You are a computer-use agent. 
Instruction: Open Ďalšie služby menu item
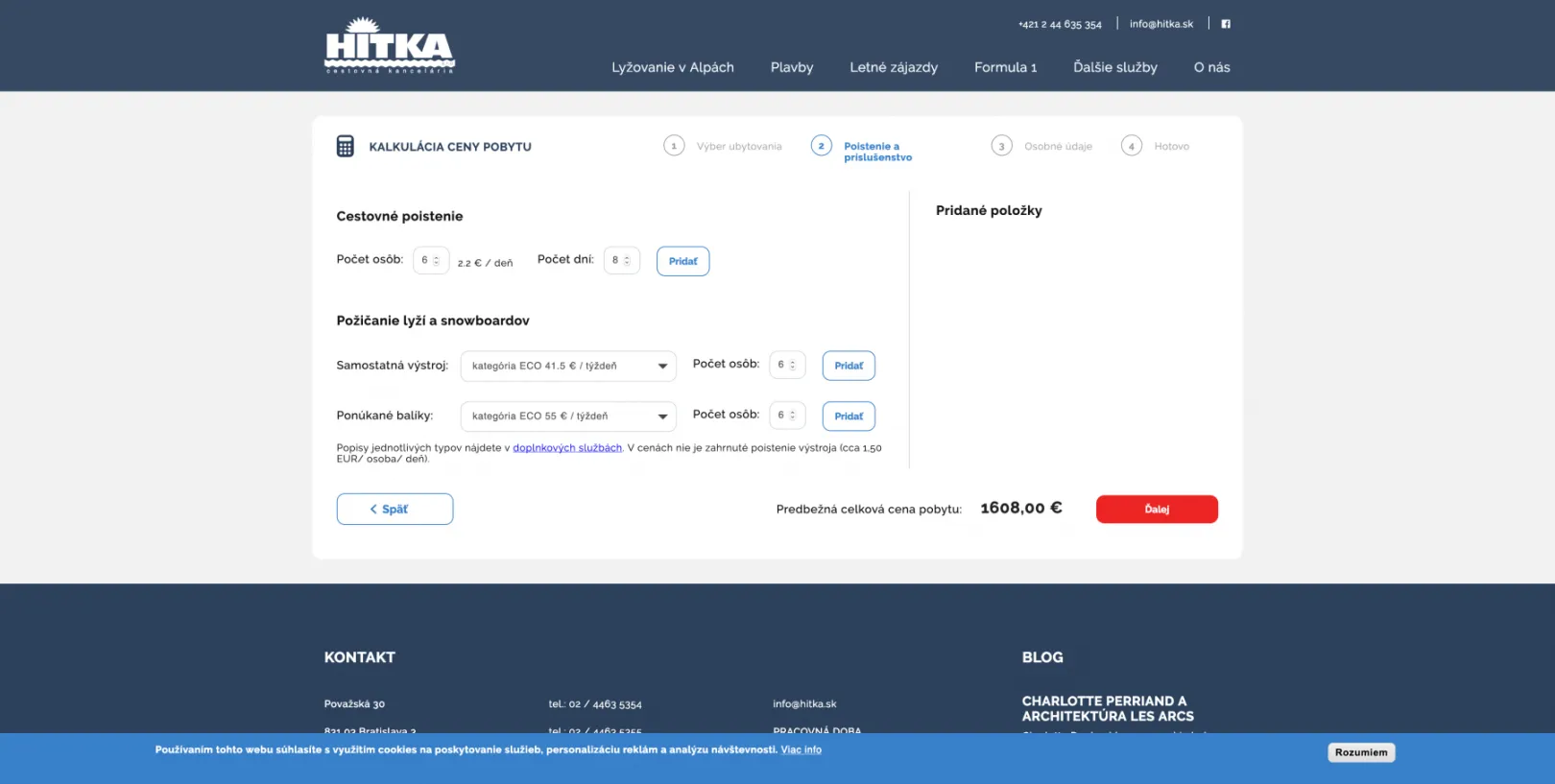(x=1115, y=67)
